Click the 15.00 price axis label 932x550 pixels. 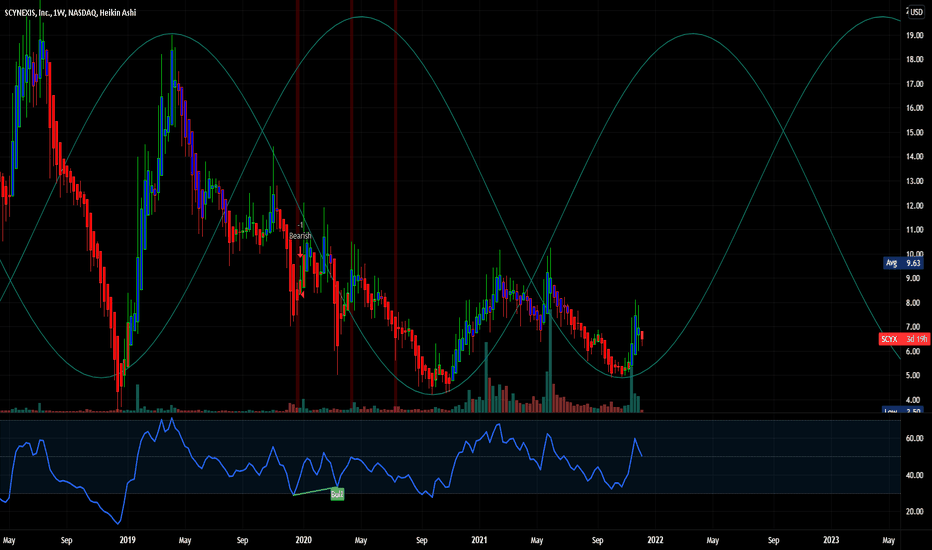tap(914, 133)
